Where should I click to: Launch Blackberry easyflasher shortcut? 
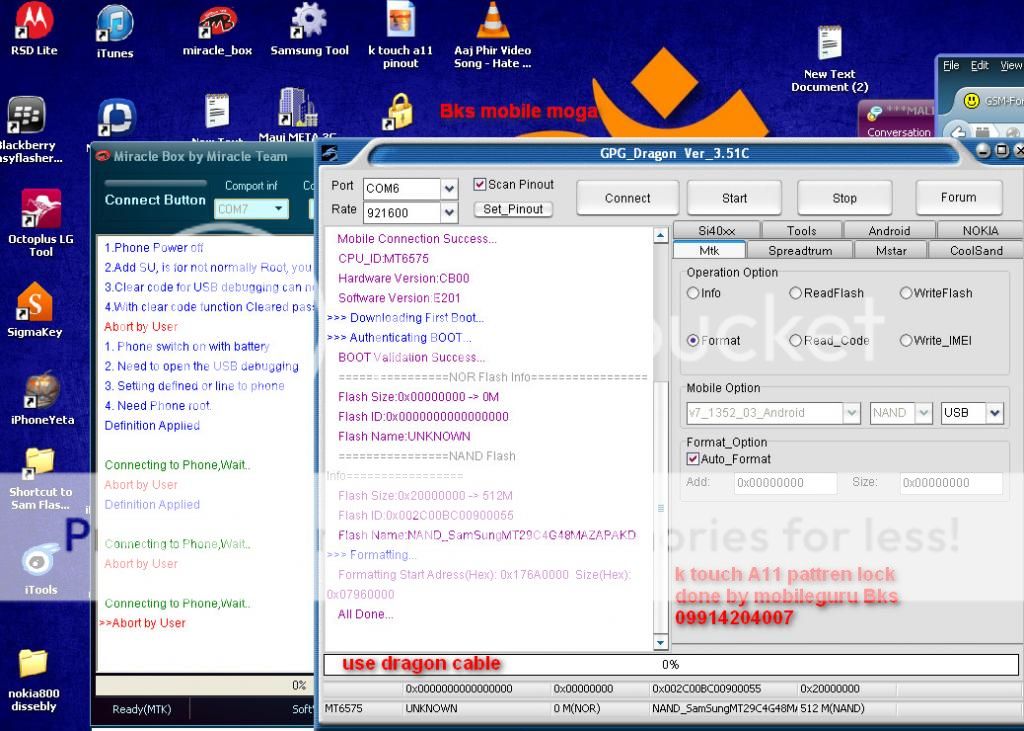26,130
